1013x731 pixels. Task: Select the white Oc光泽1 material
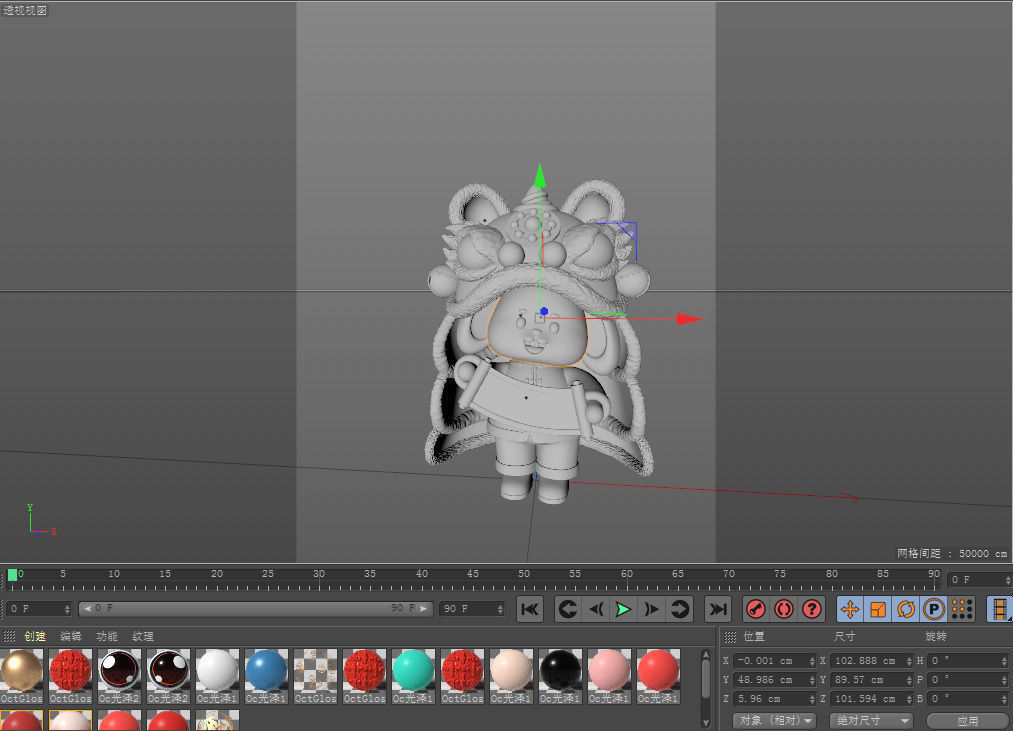[x=218, y=676]
